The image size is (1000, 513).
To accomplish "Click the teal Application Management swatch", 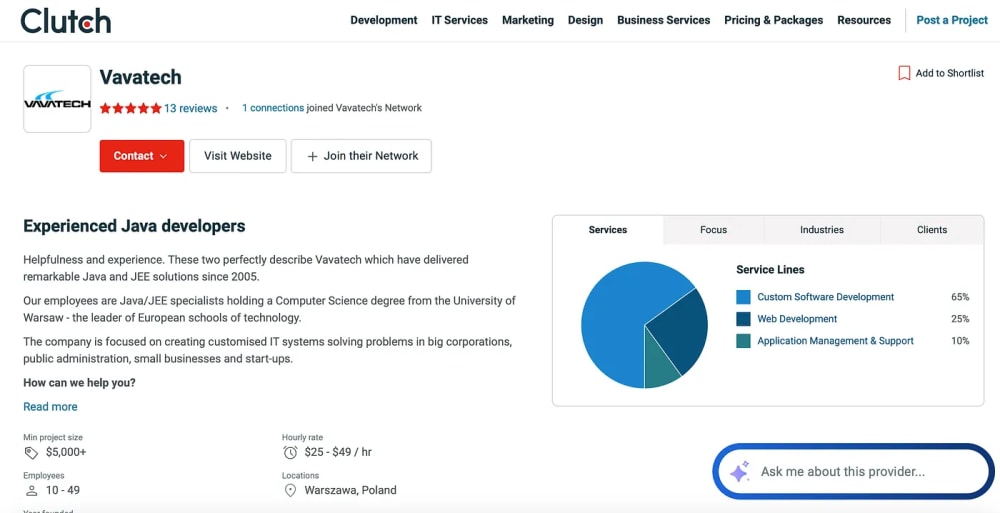I will click(x=743, y=341).
